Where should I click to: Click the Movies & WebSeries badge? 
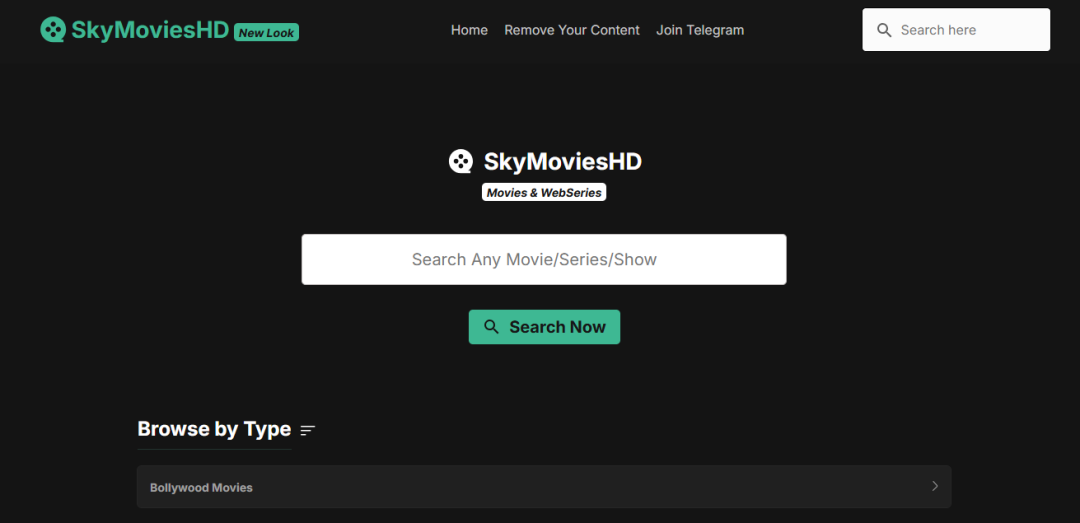click(x=543, y=193)
